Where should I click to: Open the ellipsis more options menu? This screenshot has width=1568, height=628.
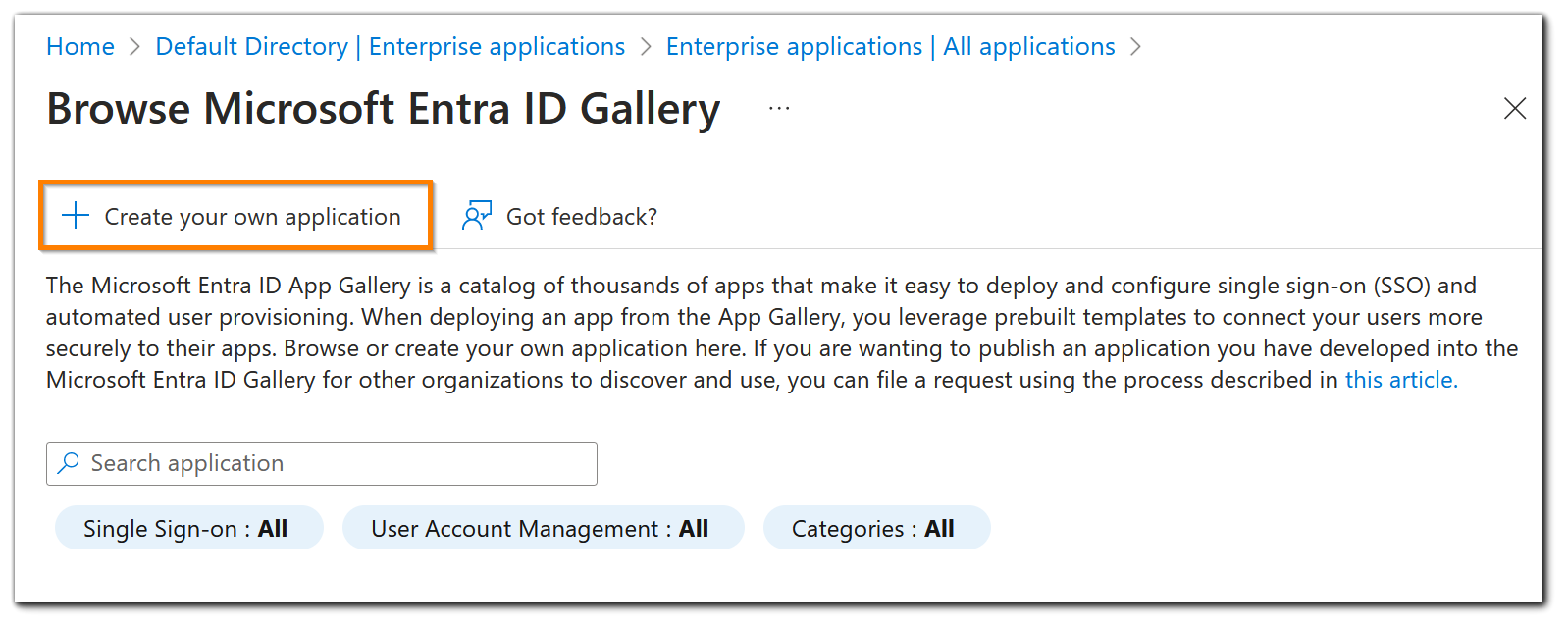(x=779, y=108)
